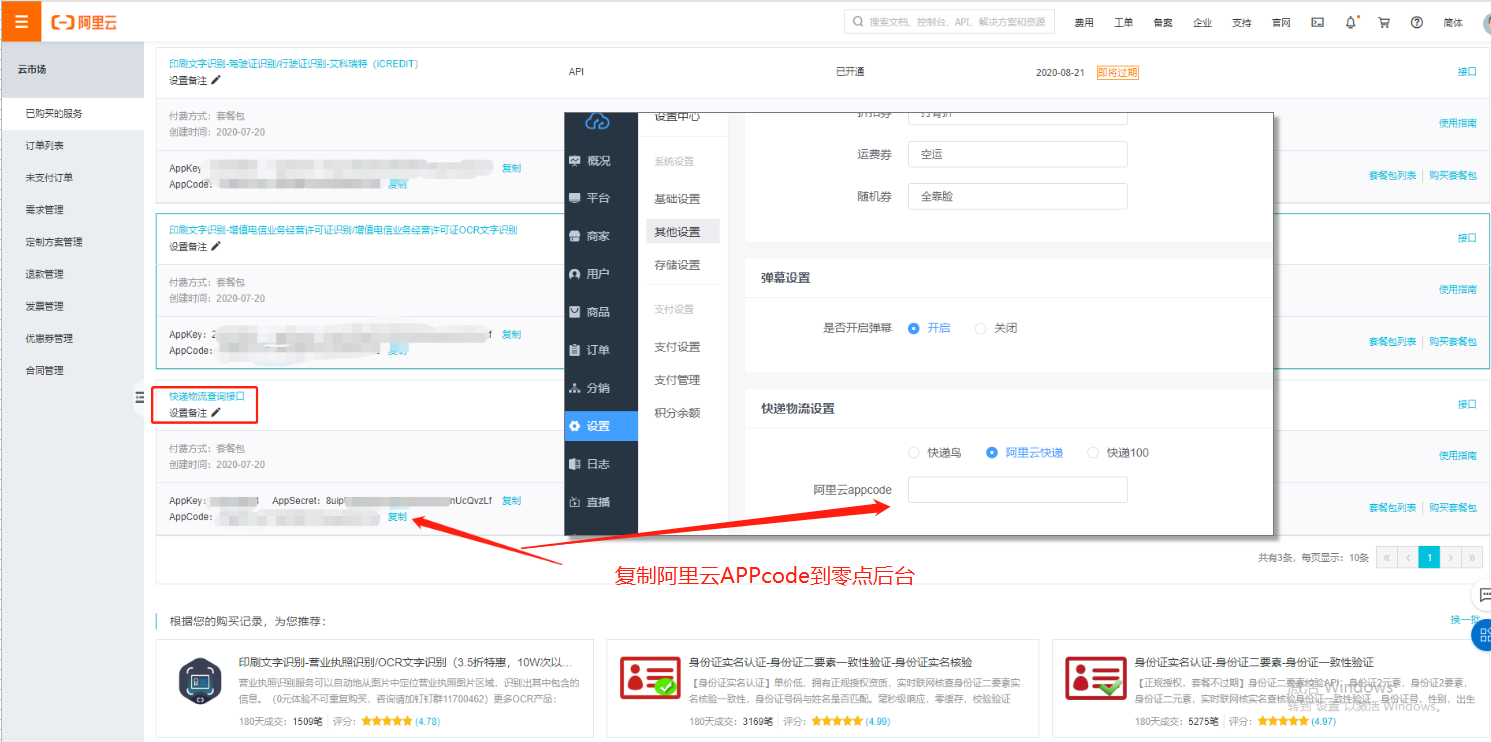Open 基础设置 in settings submenu
1491x742 pixels.
(677, 199)
